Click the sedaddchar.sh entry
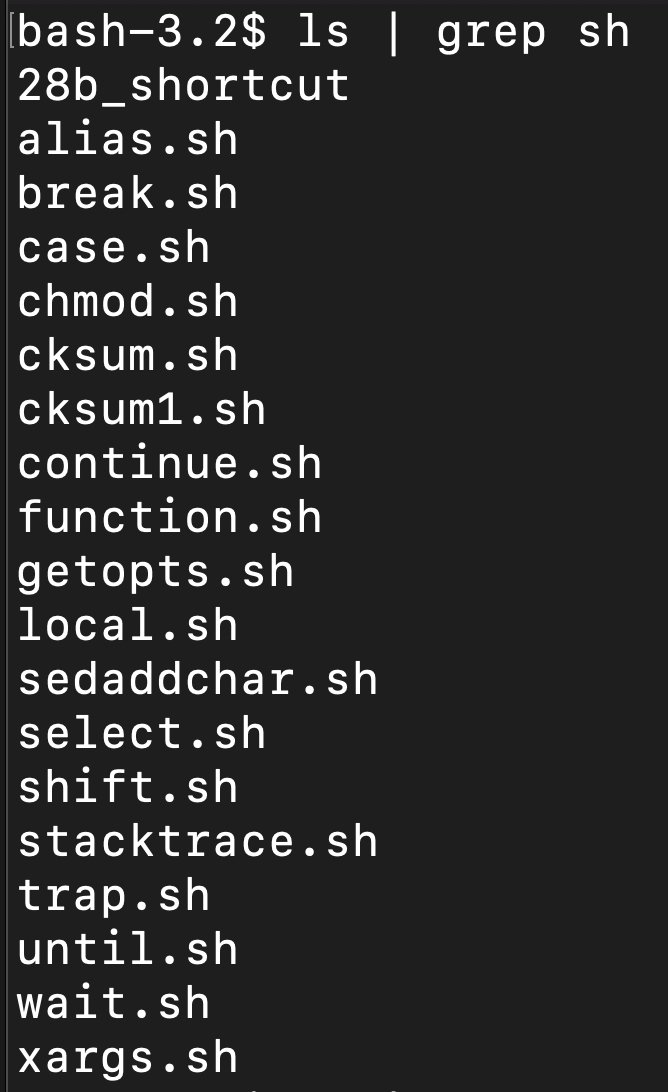The width and height of the screenshot is (668, 1092). click(x=197, y=680)
